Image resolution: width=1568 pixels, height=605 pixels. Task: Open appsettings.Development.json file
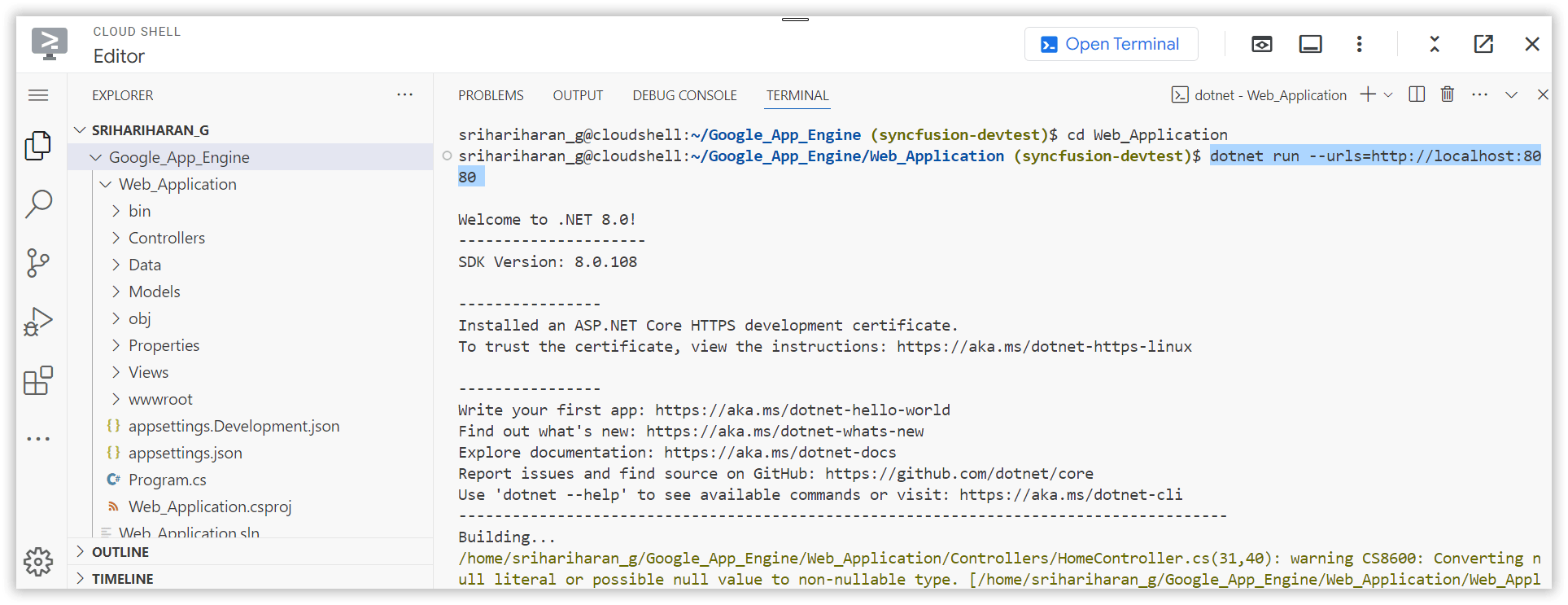click(x=234, y=426)
